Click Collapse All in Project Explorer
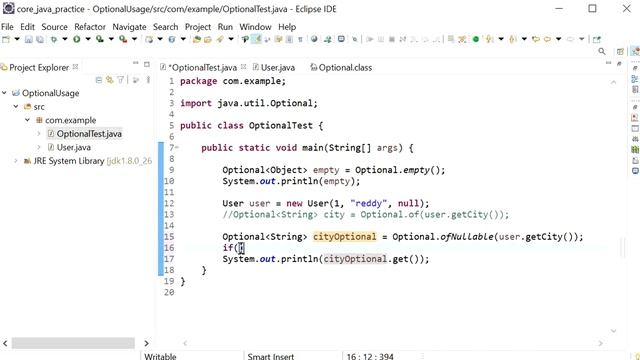This screenshot has height=360, width=640. [x=99, y=80]
